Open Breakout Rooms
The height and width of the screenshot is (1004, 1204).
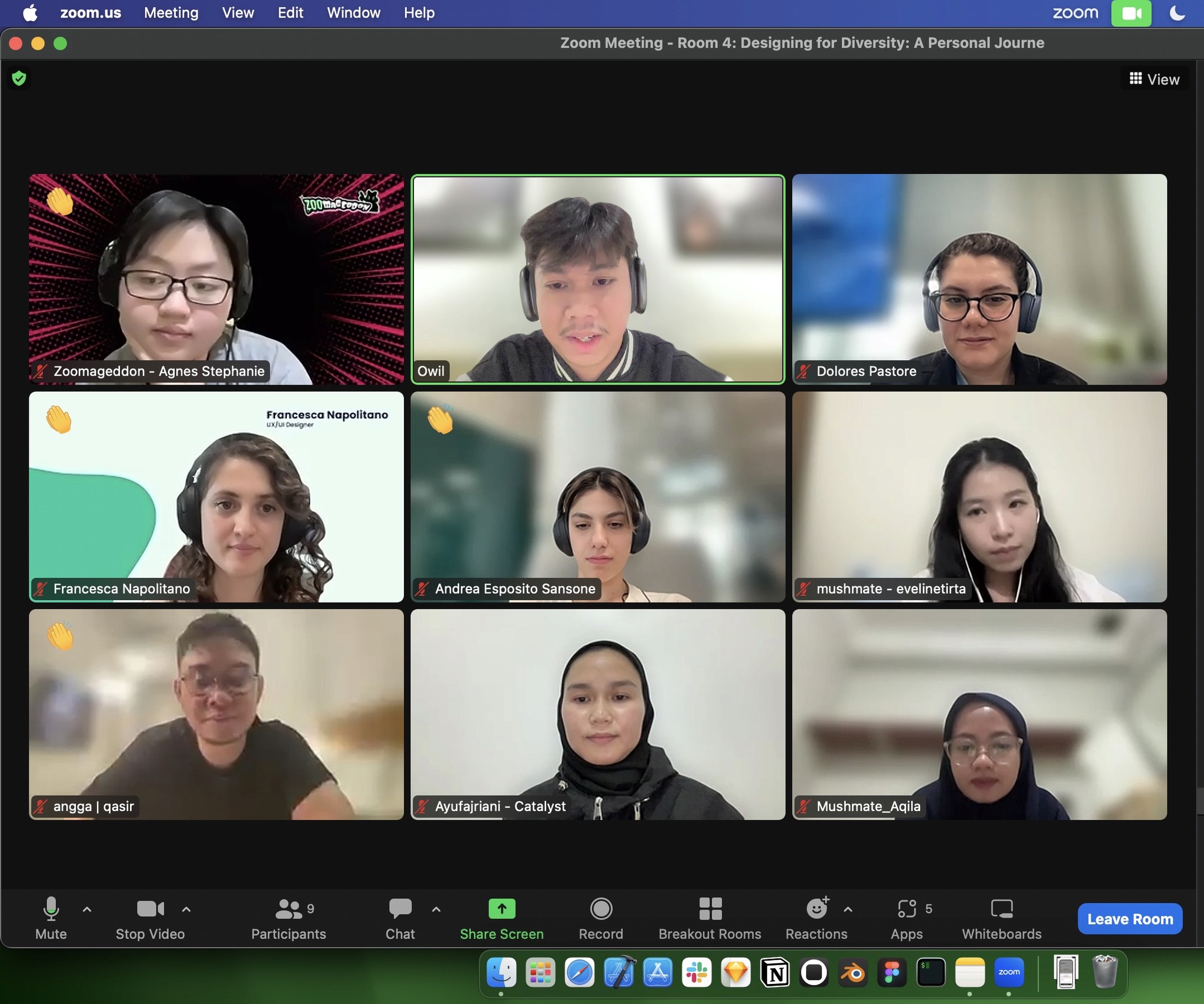click(x=710, y=909)
